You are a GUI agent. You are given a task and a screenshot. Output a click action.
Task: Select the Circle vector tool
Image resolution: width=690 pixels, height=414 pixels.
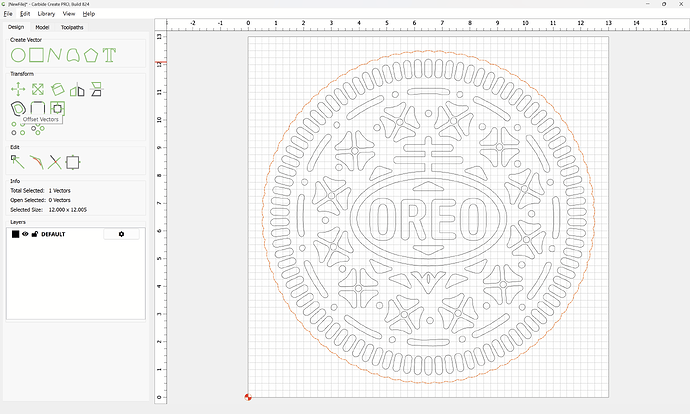[x=17, y=54]
